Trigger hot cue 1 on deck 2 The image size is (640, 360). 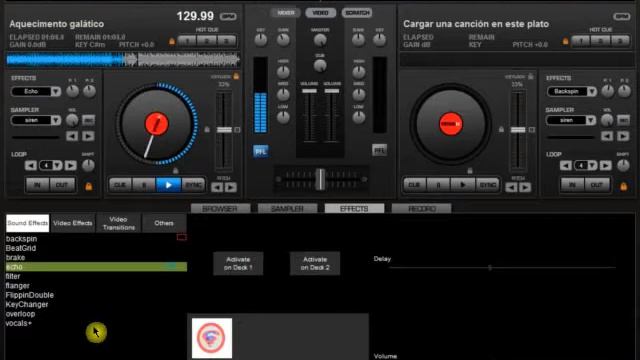pos(581,41)
